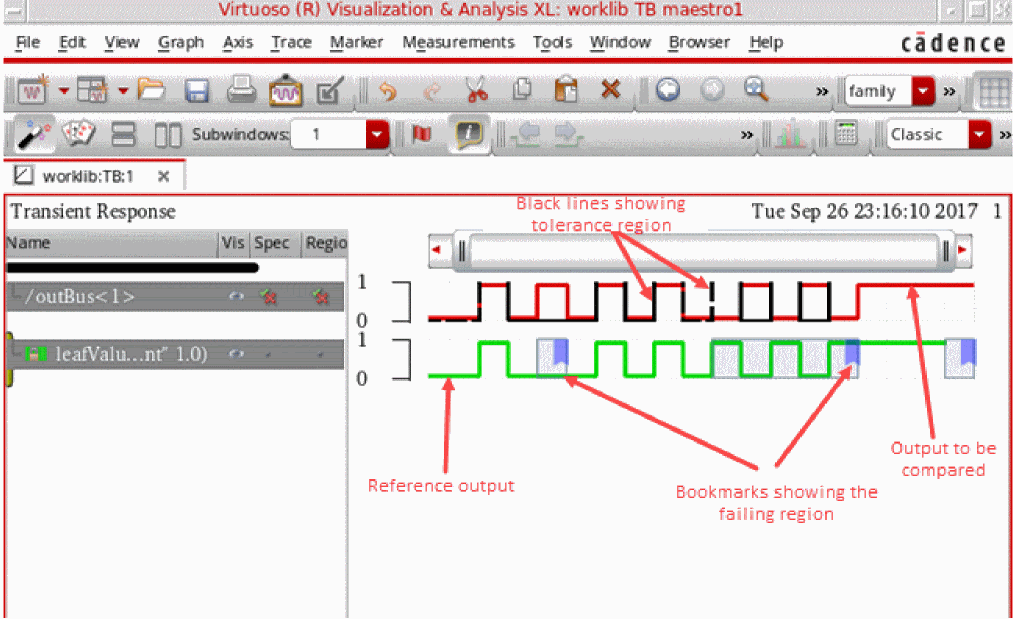Print the graph with the printer icon
The image size is (1013, 619).
pos(242,90)
